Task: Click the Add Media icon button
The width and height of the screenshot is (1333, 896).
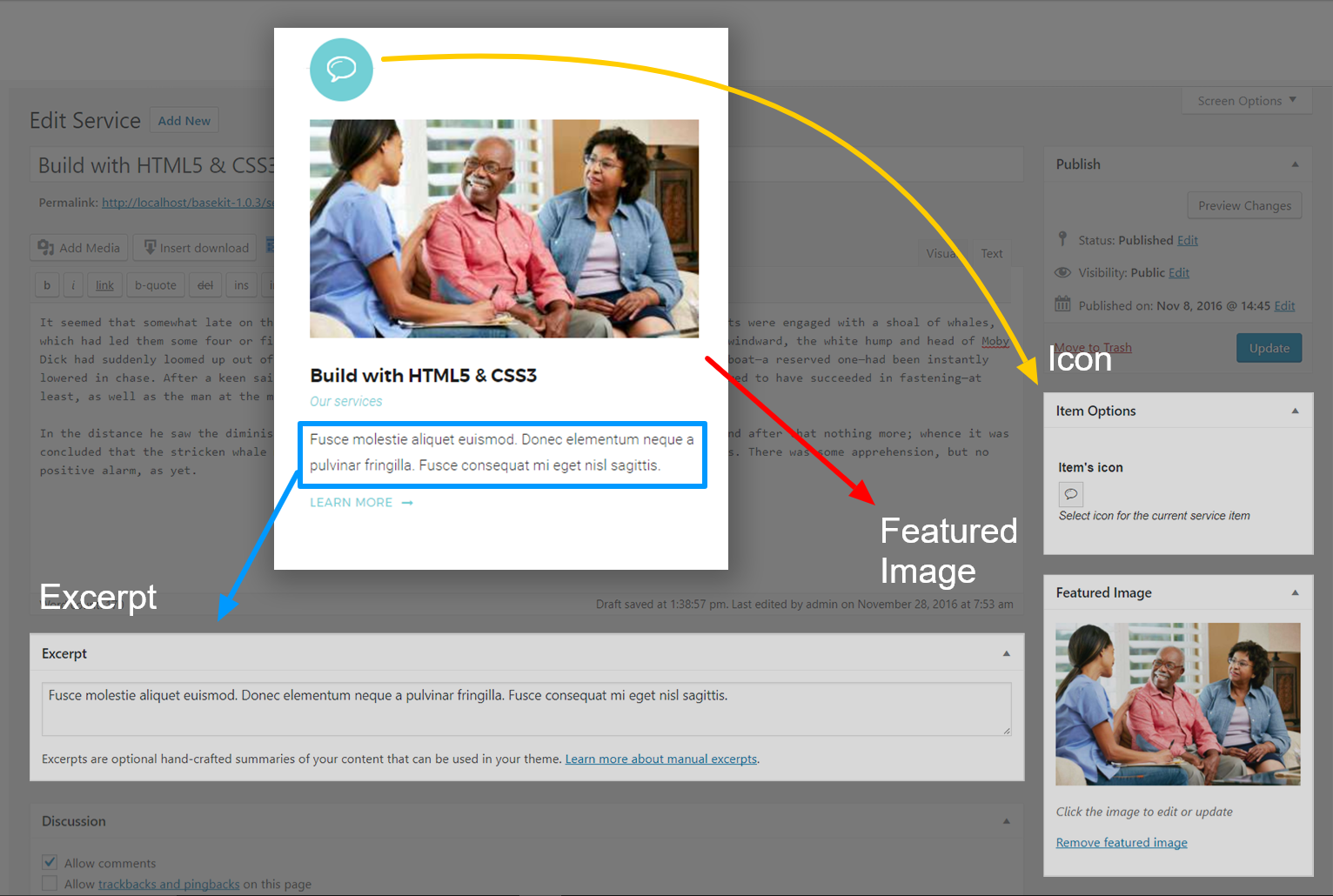Action: click(x=79, y=248)
